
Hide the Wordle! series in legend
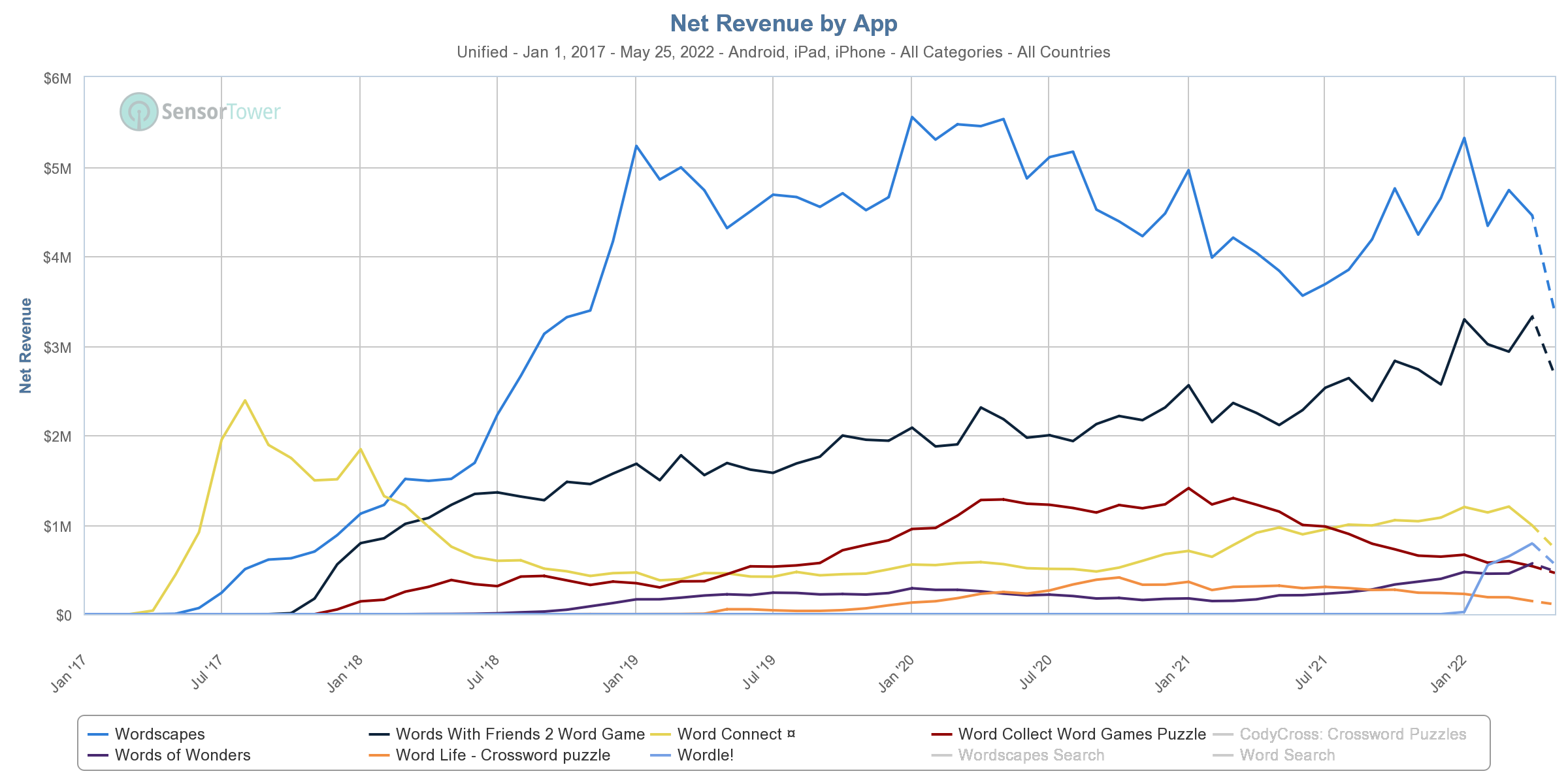[x=692, y=755]
